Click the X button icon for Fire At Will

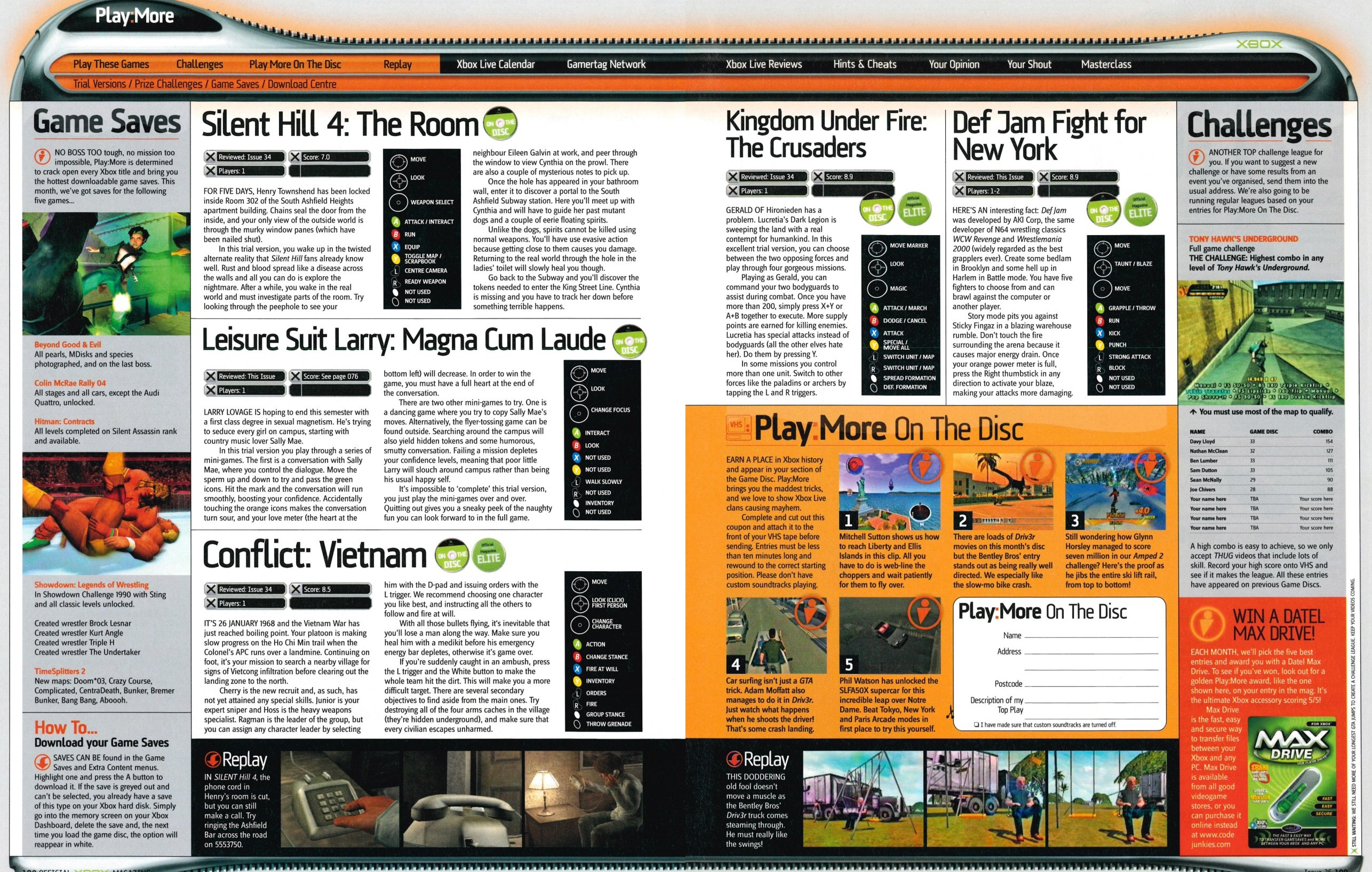pyautogui.click(x=577, y=669)
